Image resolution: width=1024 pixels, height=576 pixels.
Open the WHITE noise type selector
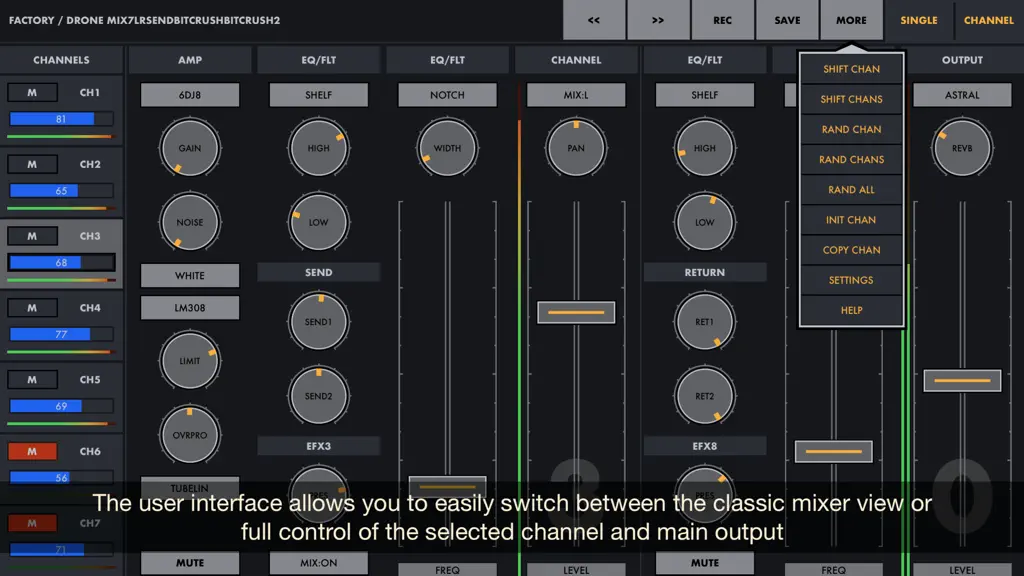190,276
